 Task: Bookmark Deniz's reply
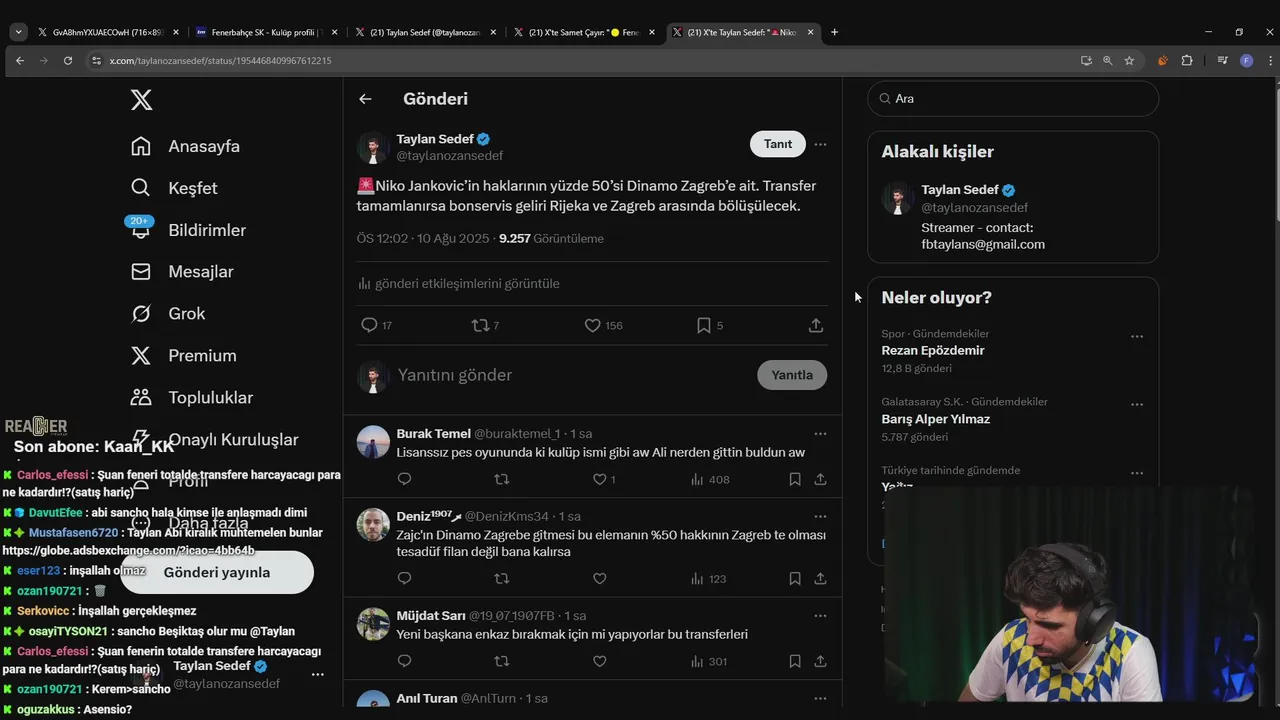[x=795, y=578]
